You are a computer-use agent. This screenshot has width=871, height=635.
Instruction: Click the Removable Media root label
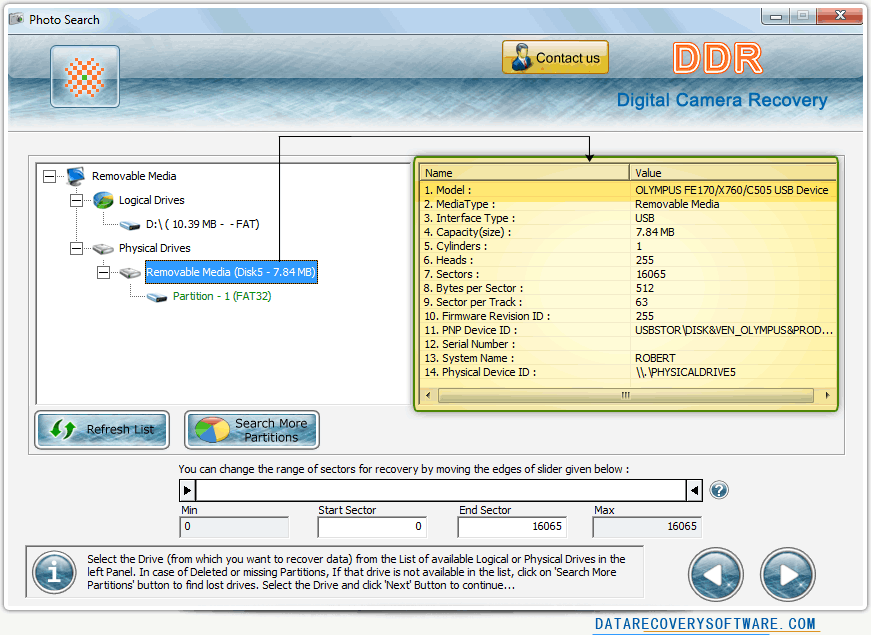134,176
